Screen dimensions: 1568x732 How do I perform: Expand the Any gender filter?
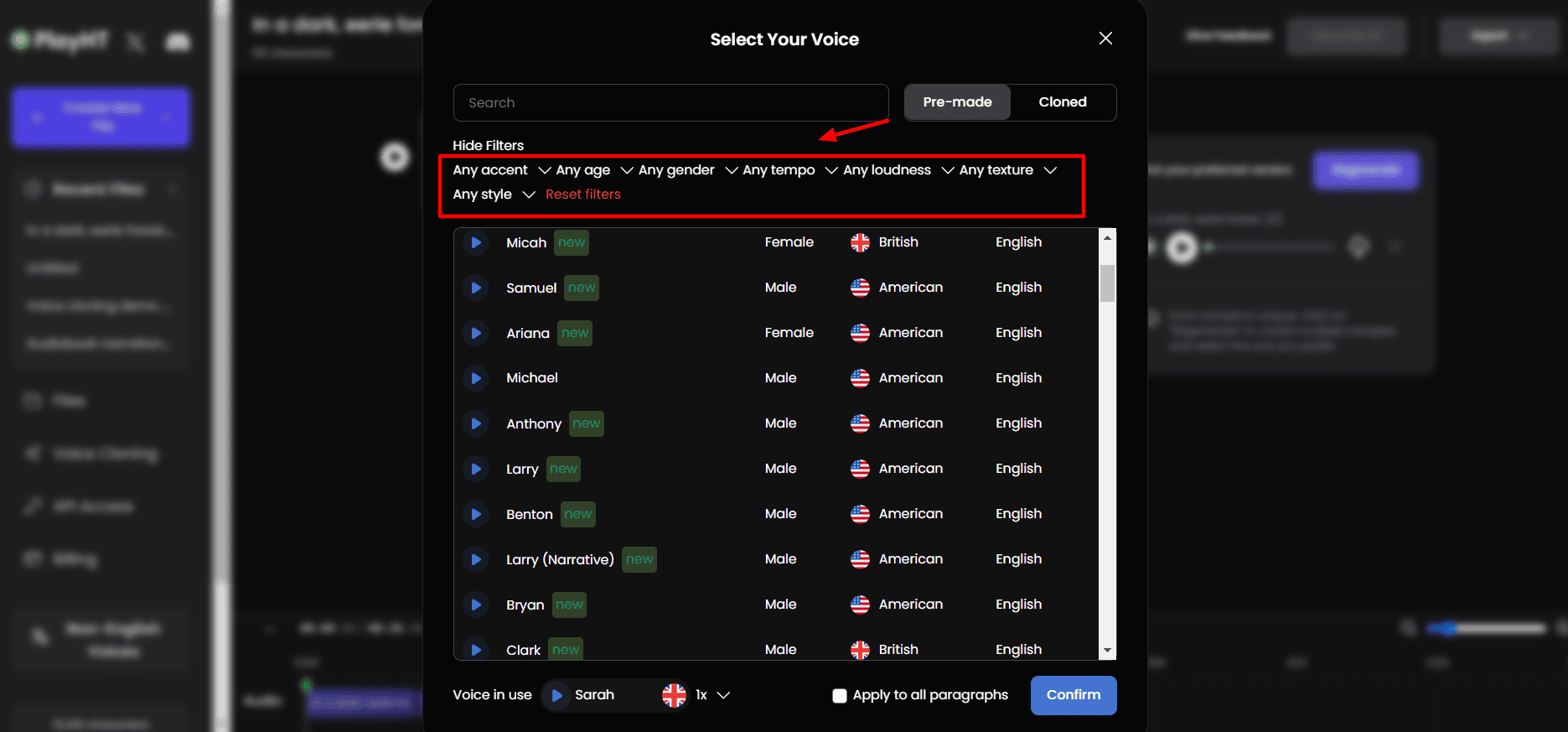click(x=687, y=170)
